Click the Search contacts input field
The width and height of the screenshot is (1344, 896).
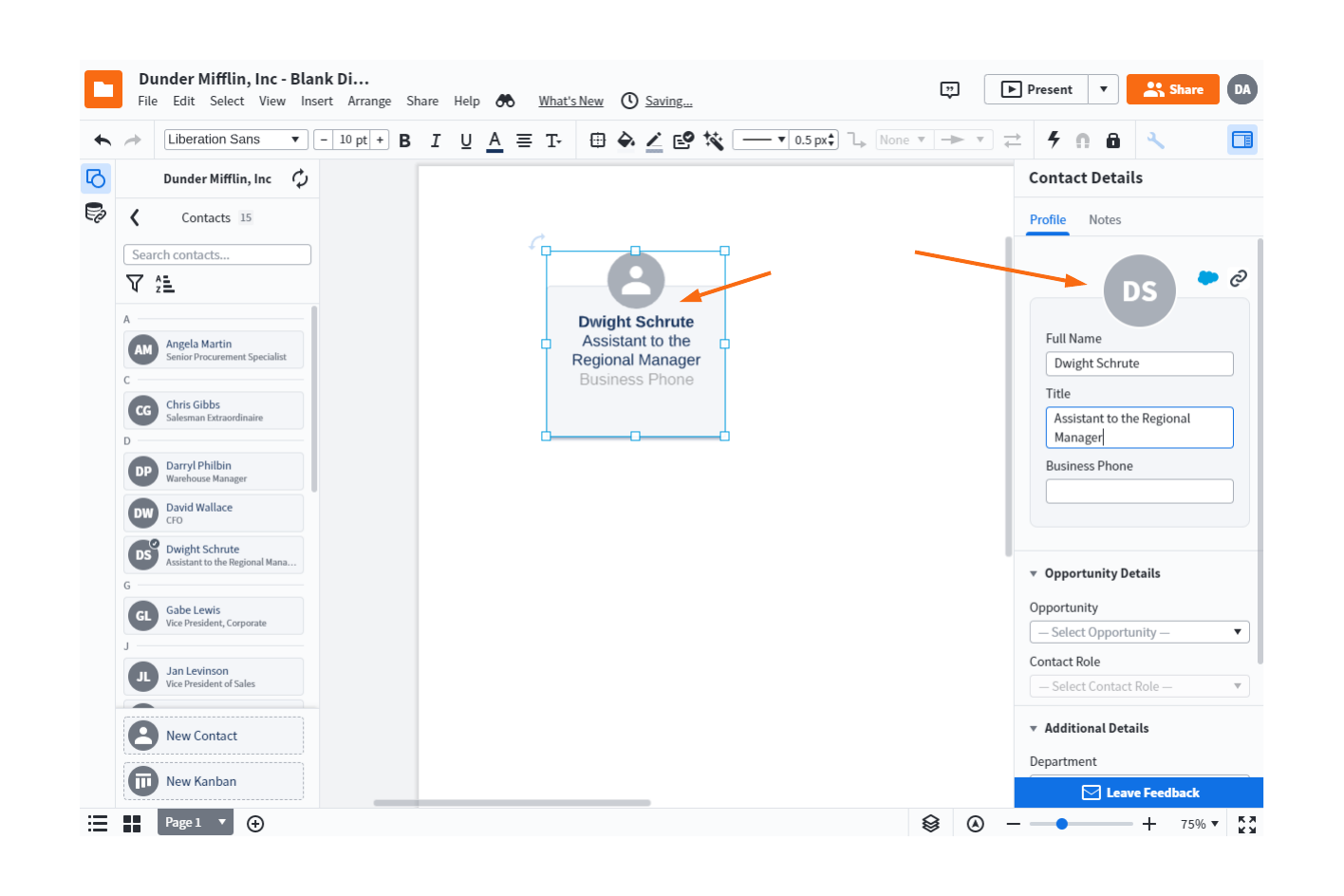216,254
